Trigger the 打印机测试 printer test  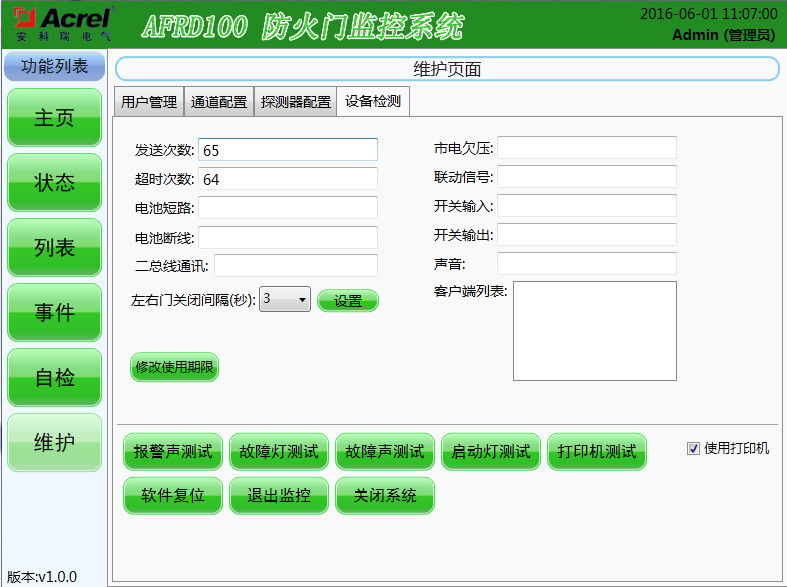click(597, 452)
